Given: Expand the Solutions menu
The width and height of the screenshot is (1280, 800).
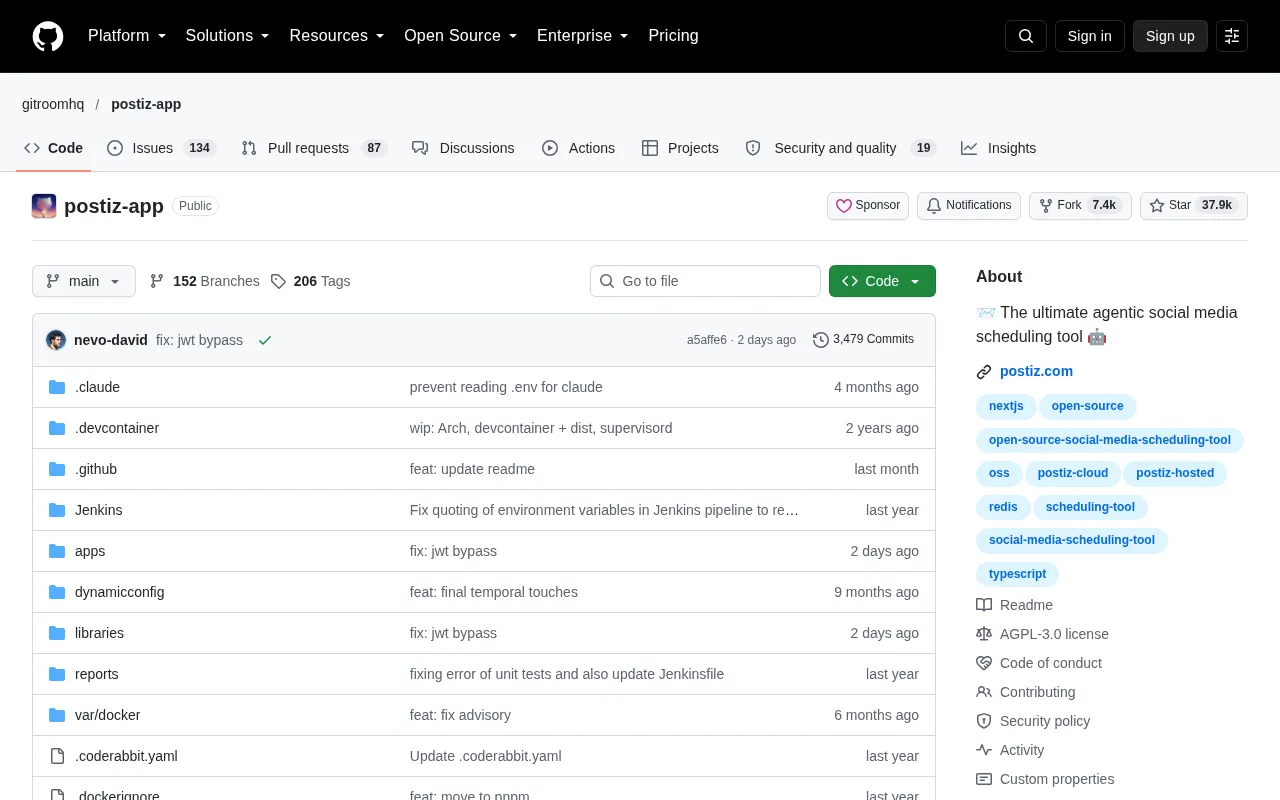Looking at the screenshot, I should (x=228, y=36).
